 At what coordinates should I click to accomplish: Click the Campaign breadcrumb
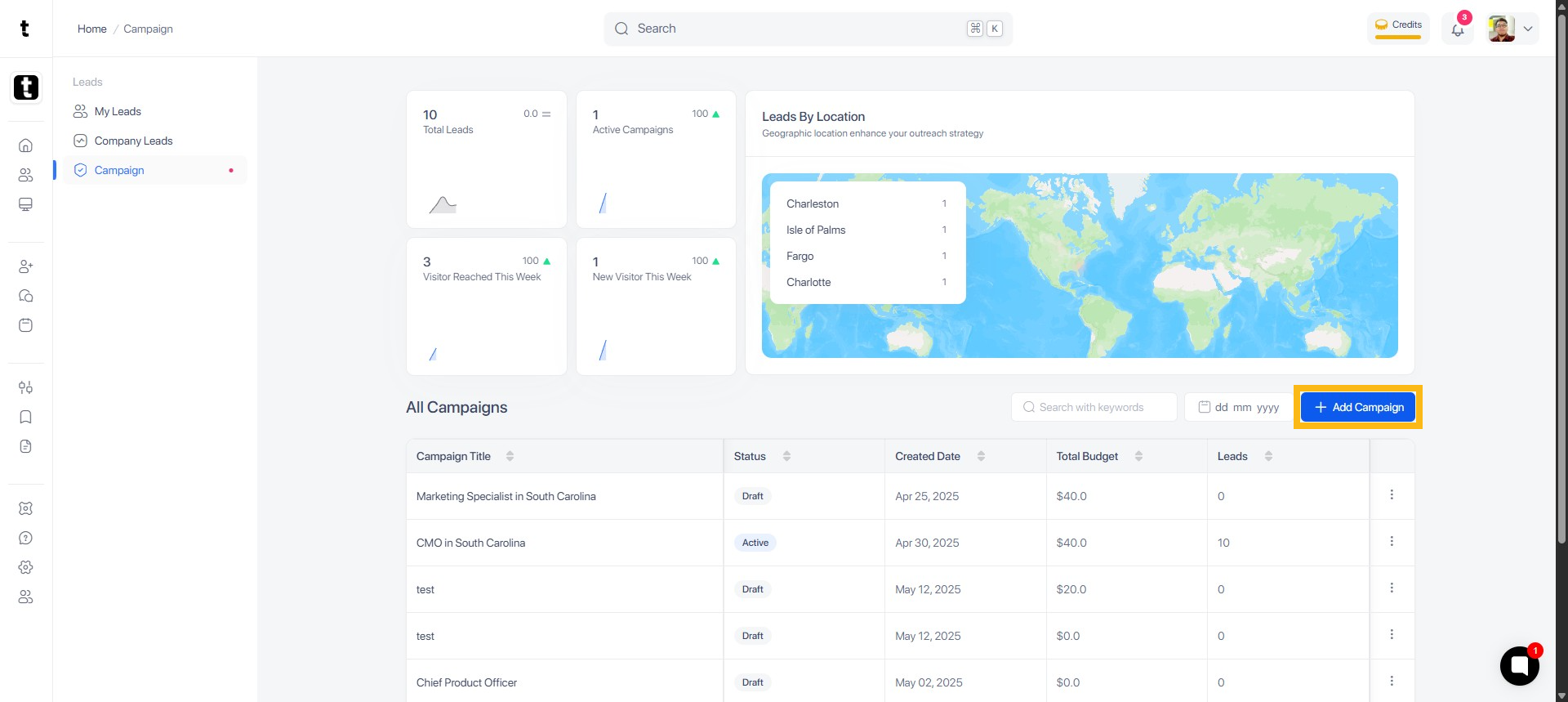point(148,29)
